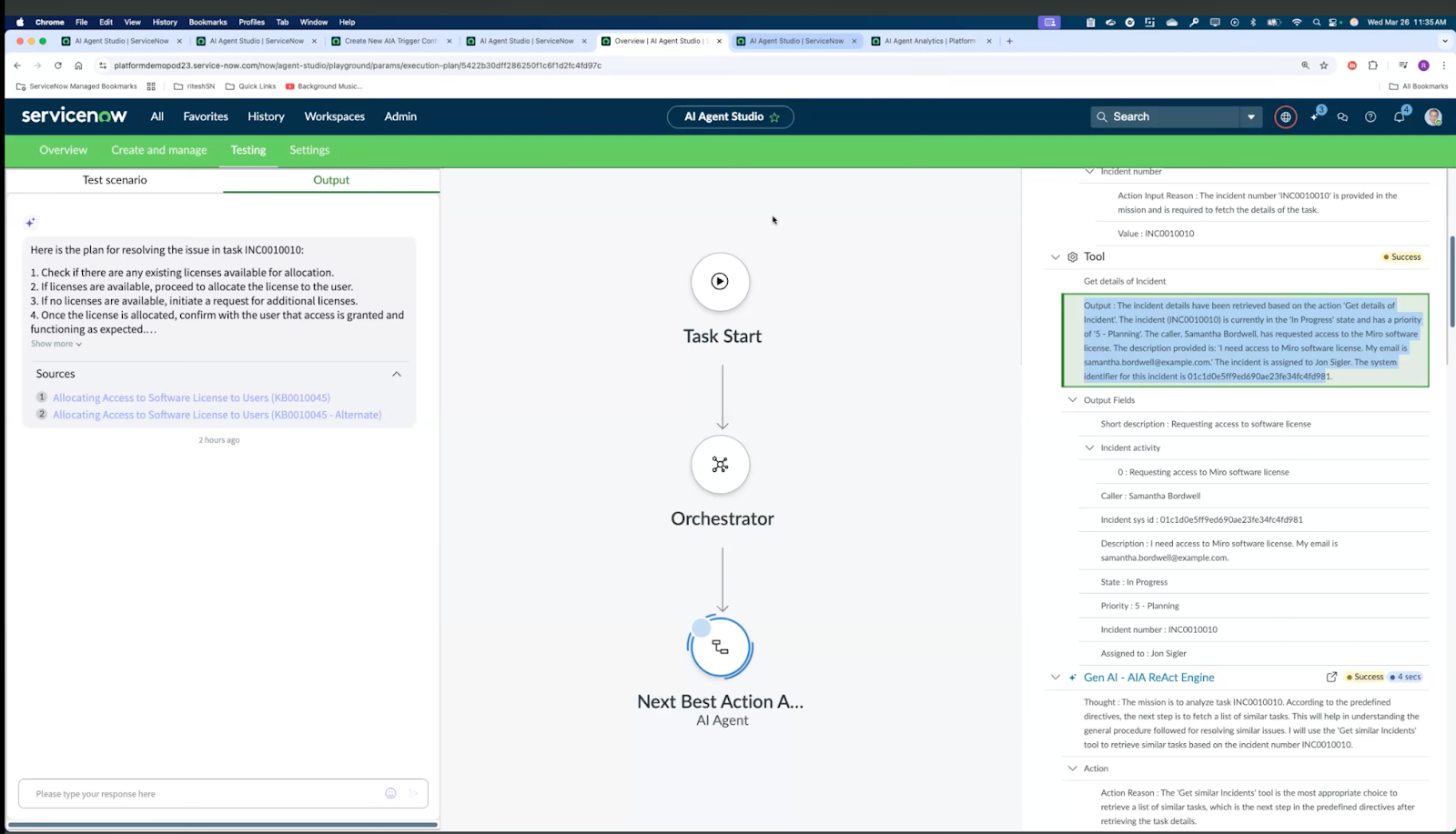
Task: Click the Tool gear icon
Action: pos(1073,257)
